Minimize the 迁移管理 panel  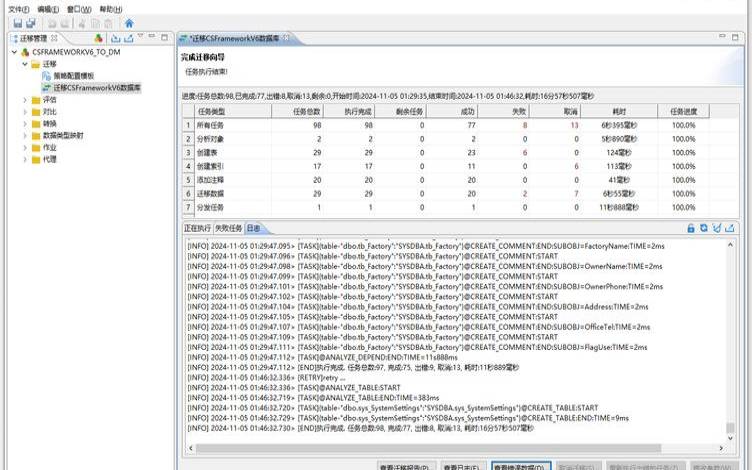pyautogui.click(x=152, y=36)
